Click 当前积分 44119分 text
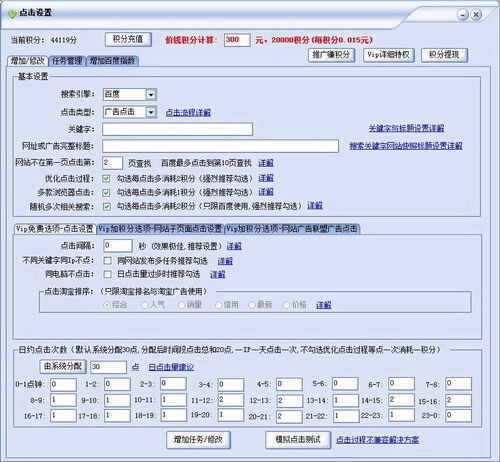Image resolution: width=500 pixels, height=462 pixels. [44, 40]
